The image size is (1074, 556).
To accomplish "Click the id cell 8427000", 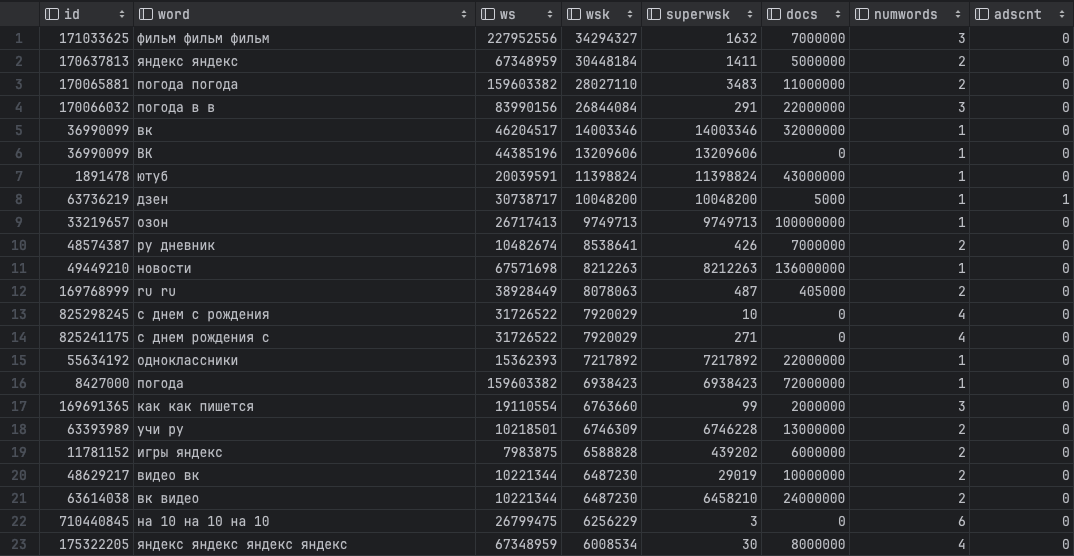I will 86,383.
